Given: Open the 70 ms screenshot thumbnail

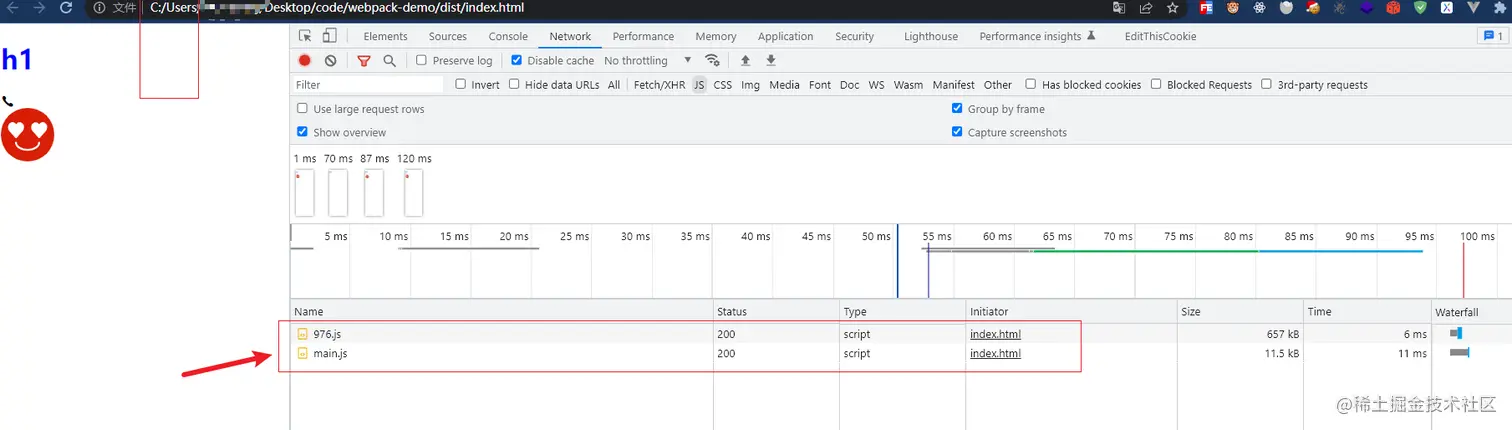Looking at the screenshot, I should click(338, 192).
